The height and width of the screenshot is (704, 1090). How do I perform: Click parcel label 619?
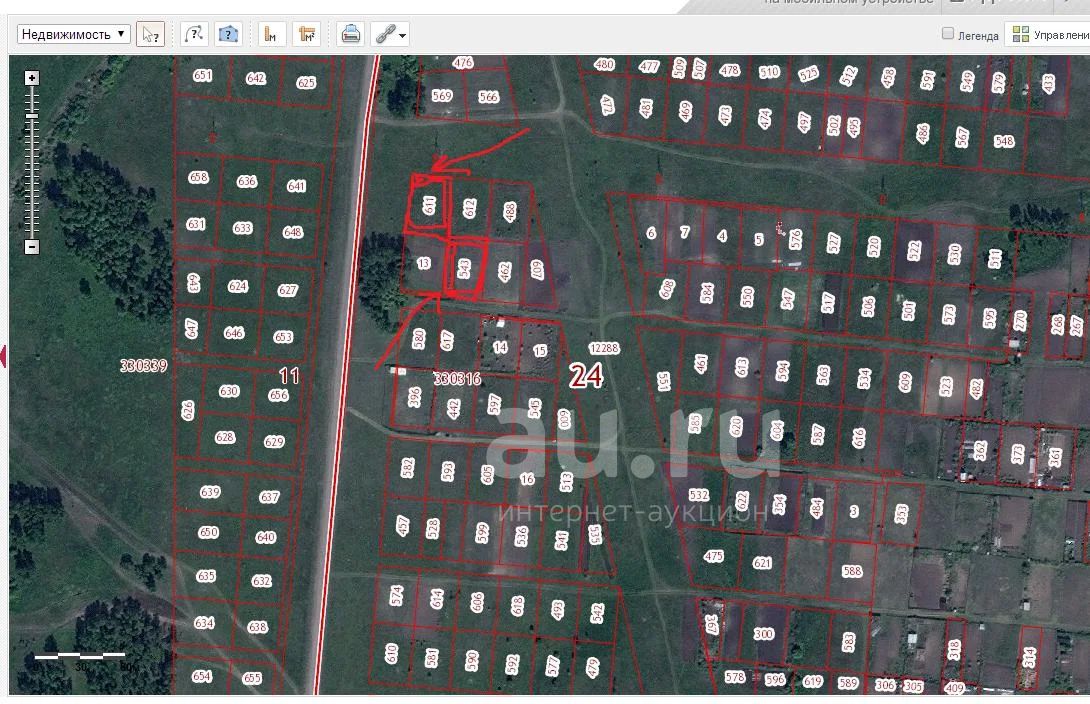coord(812,682)
